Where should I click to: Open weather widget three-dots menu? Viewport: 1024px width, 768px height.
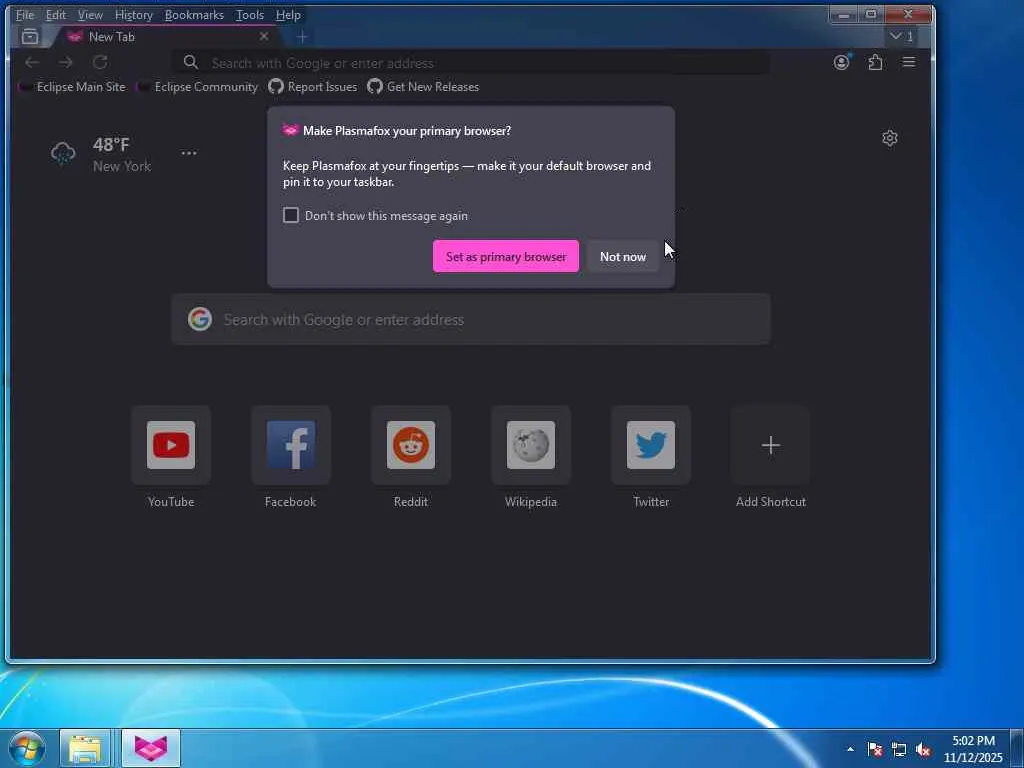(x=189, y=153)
